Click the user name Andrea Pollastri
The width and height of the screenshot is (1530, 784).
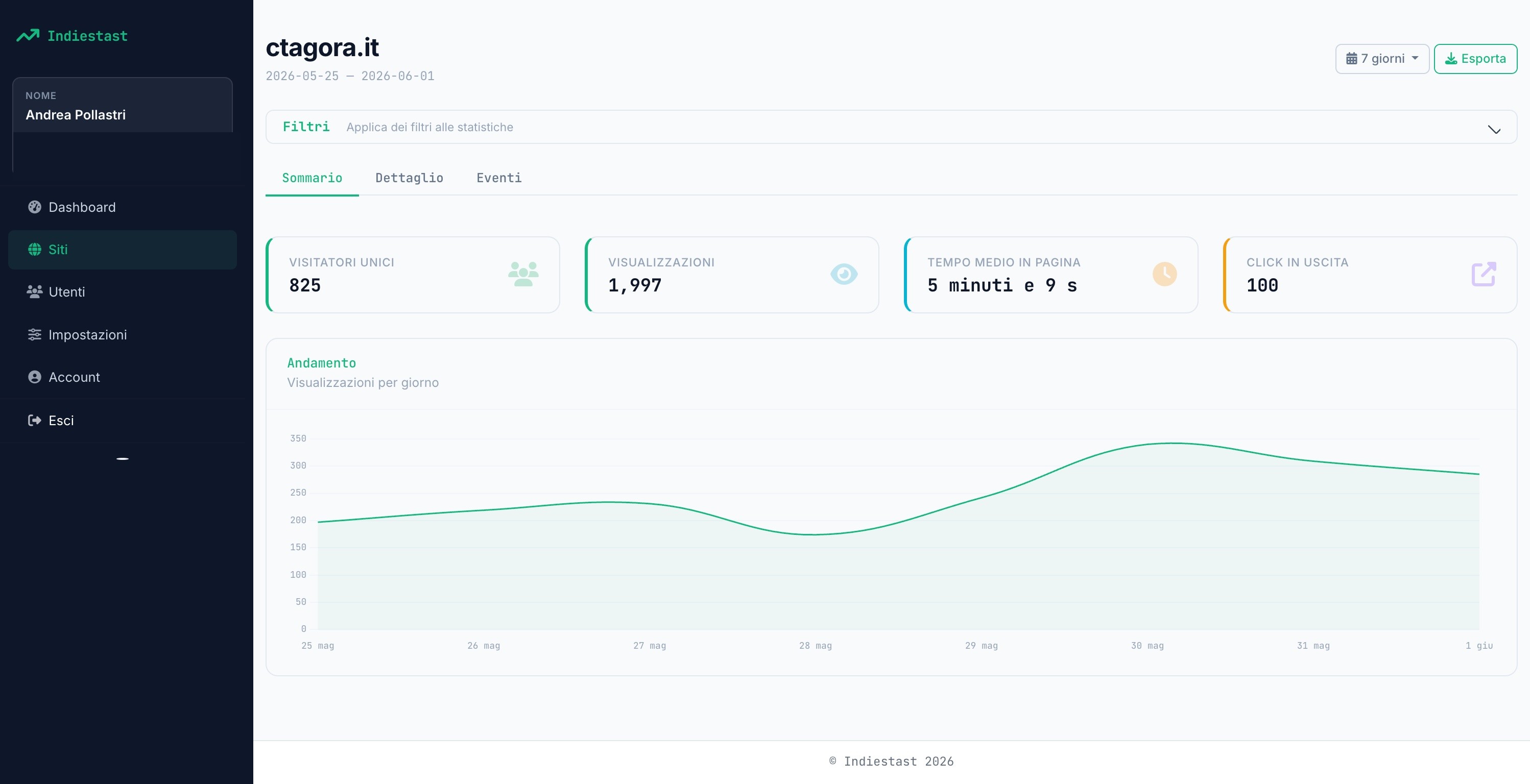[x=76, y=114]
